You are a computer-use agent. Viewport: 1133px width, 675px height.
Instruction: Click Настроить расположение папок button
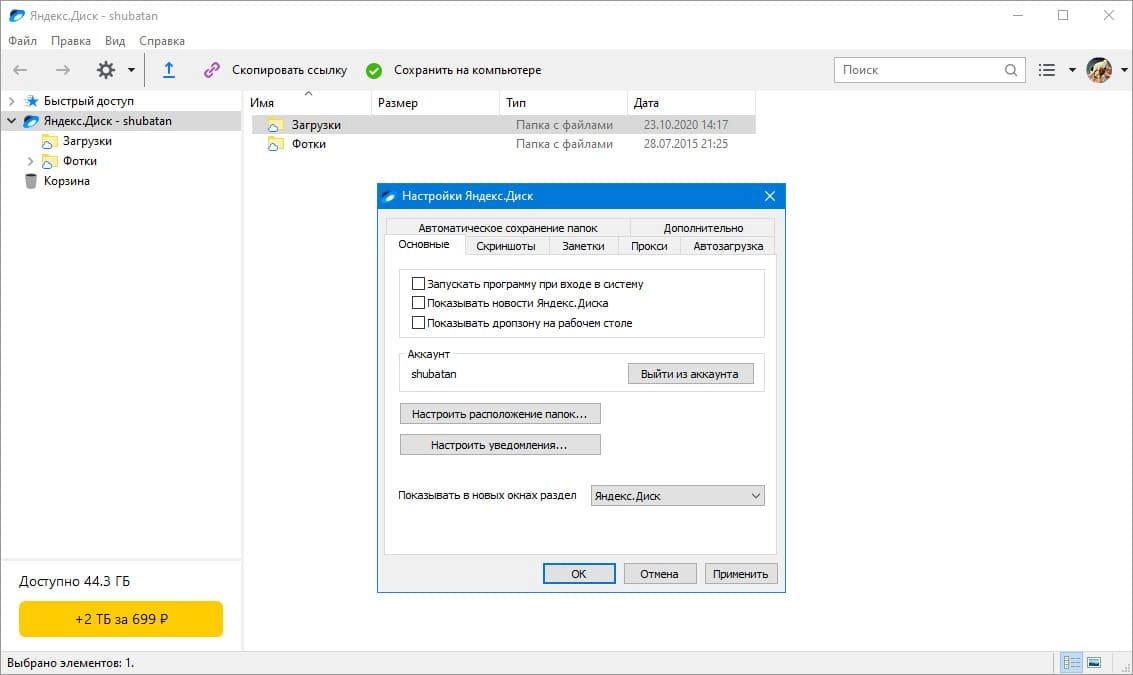[x=500, y=414]
